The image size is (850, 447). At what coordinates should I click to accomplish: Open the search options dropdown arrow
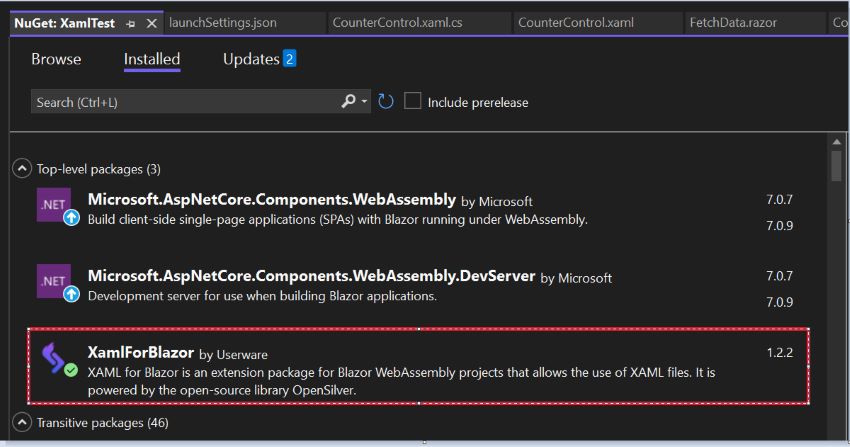coord(364,102)
